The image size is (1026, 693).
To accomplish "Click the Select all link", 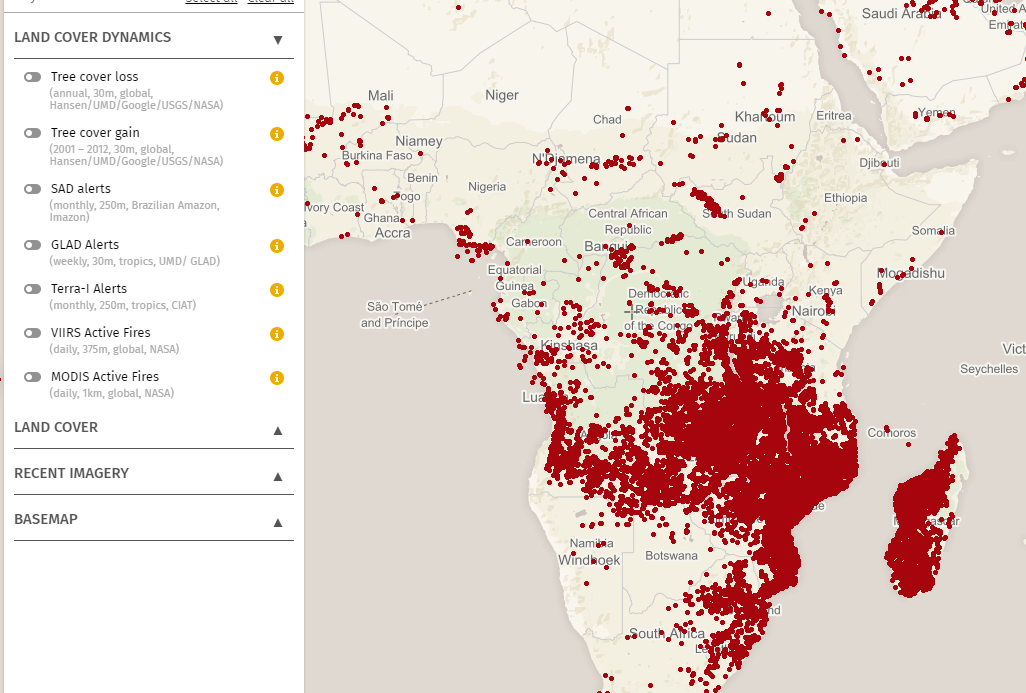I will (x=209, y=2).
